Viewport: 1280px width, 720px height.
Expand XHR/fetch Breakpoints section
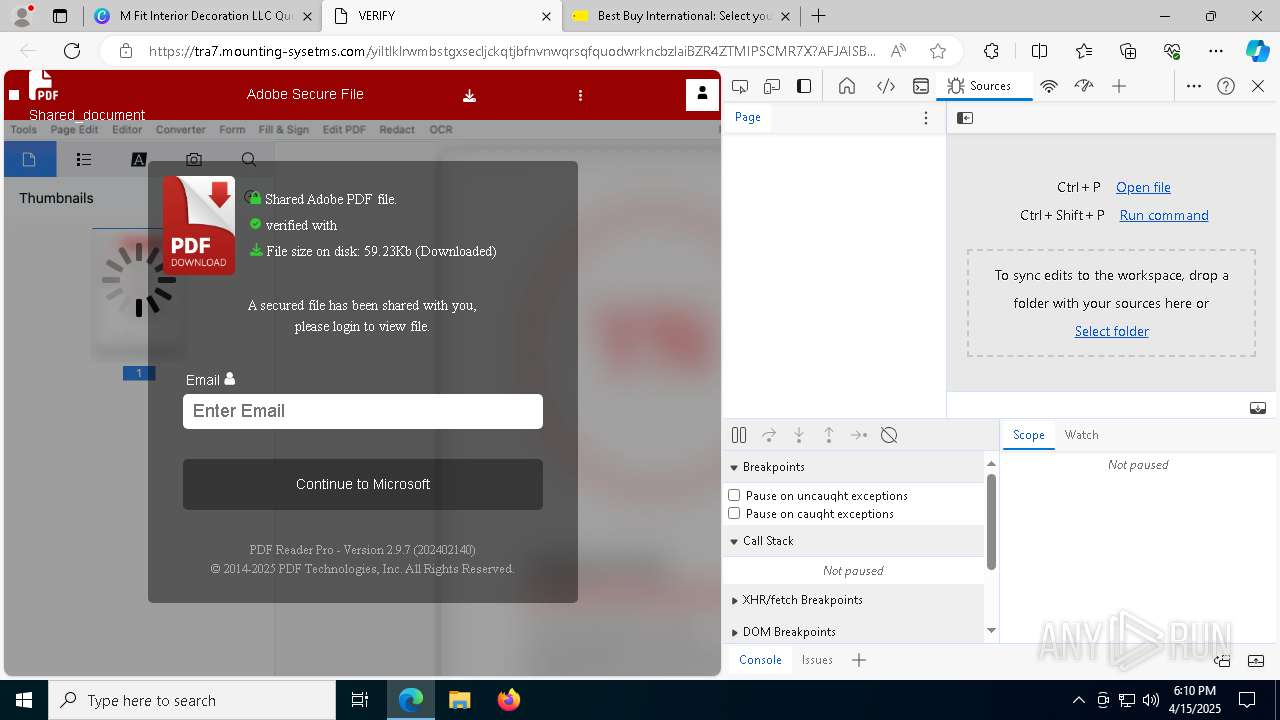tap(734, 600)
